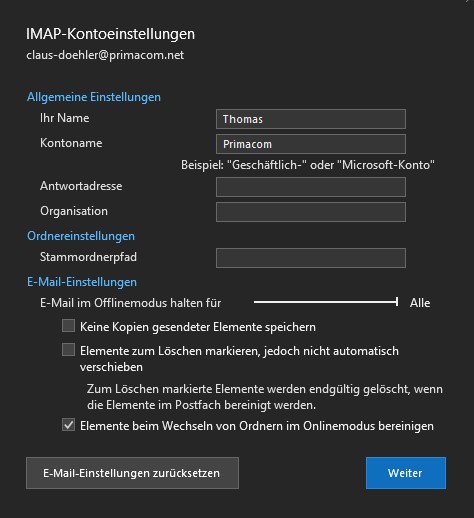Click the Stammordnerpfad text box
This screenshot has width=474, height=518.
click(311, 258)
